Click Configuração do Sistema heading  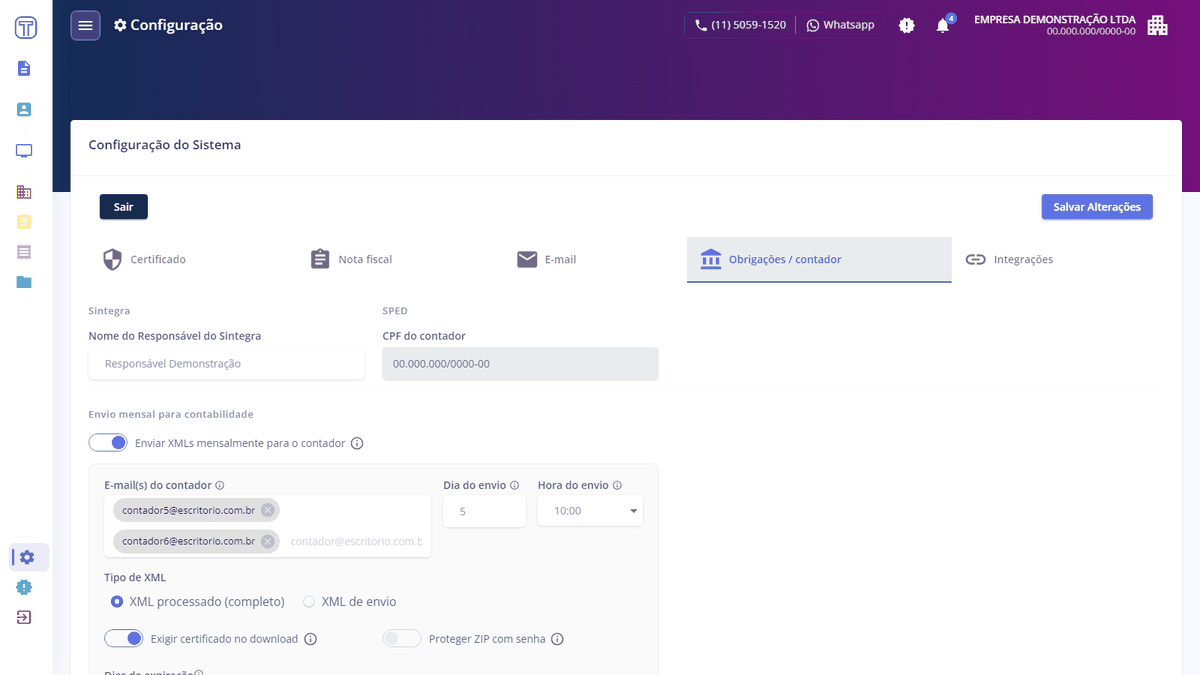[x=165, y=145]
